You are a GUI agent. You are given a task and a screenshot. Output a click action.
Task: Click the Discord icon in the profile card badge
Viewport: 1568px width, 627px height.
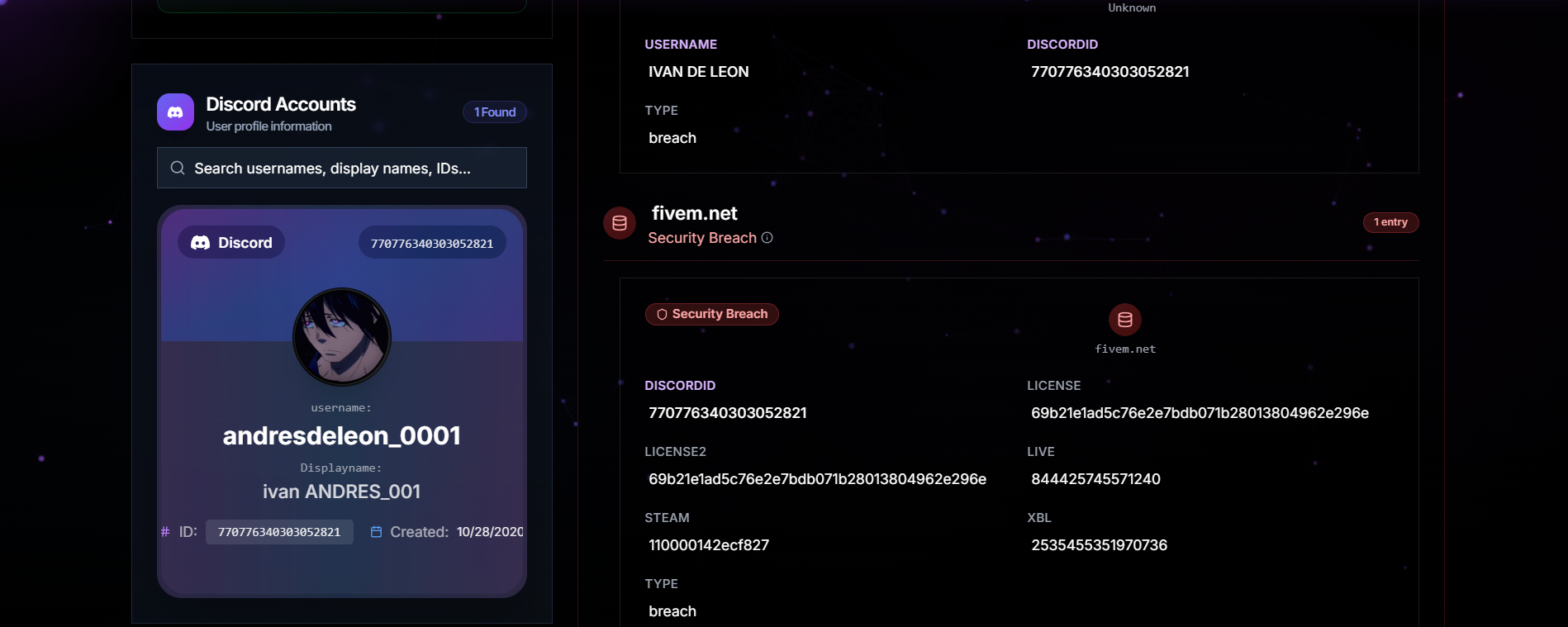(200, 243)
